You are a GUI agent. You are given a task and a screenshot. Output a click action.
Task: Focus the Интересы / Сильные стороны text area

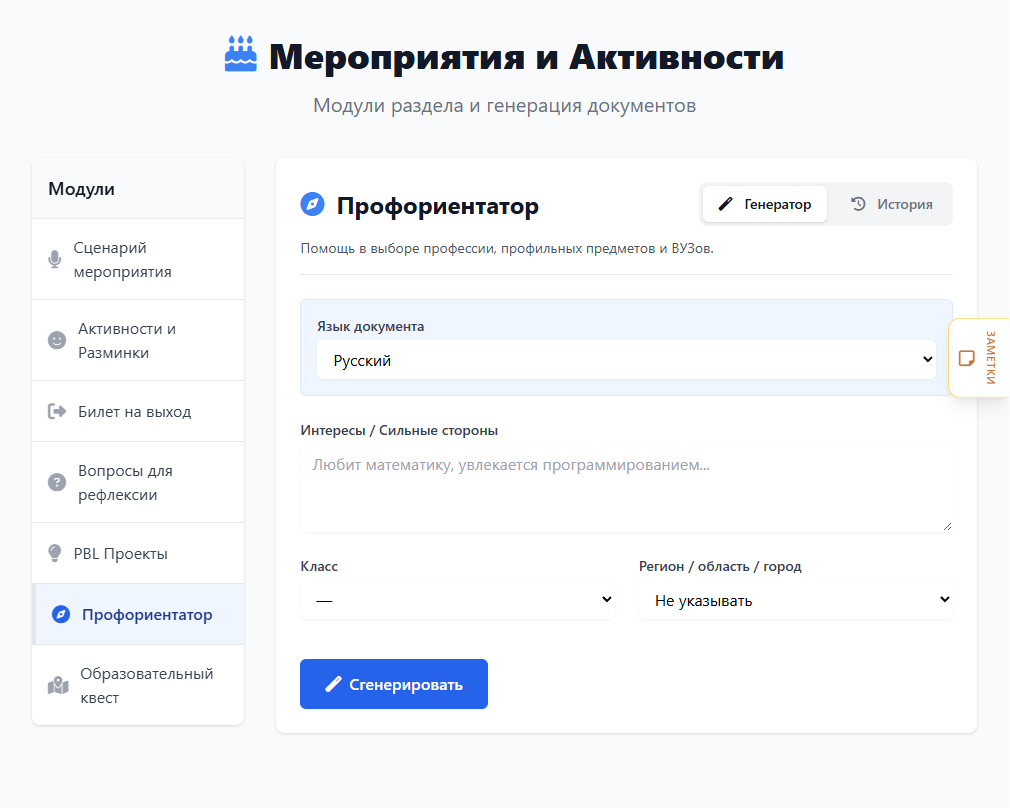626,490
